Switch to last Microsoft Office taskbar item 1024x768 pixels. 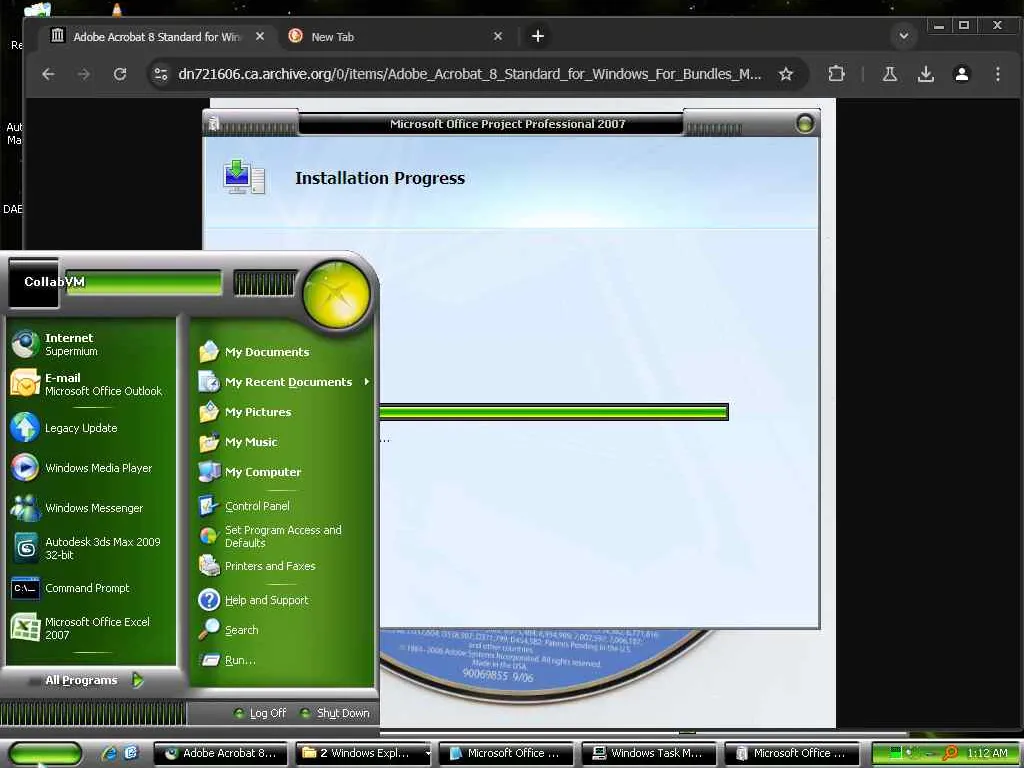[792, 753]
